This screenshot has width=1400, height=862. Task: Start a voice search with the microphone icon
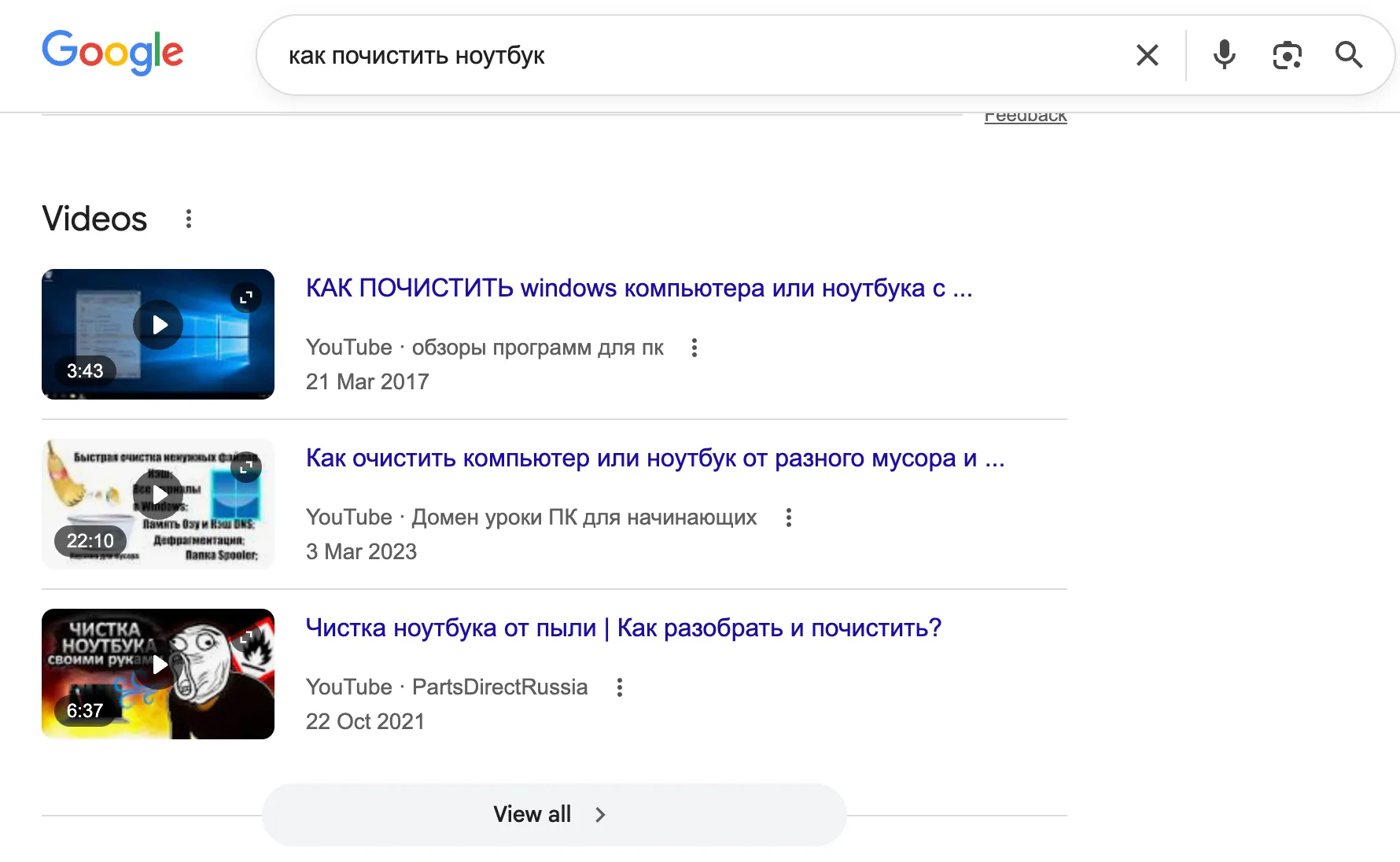[1224, 55]
